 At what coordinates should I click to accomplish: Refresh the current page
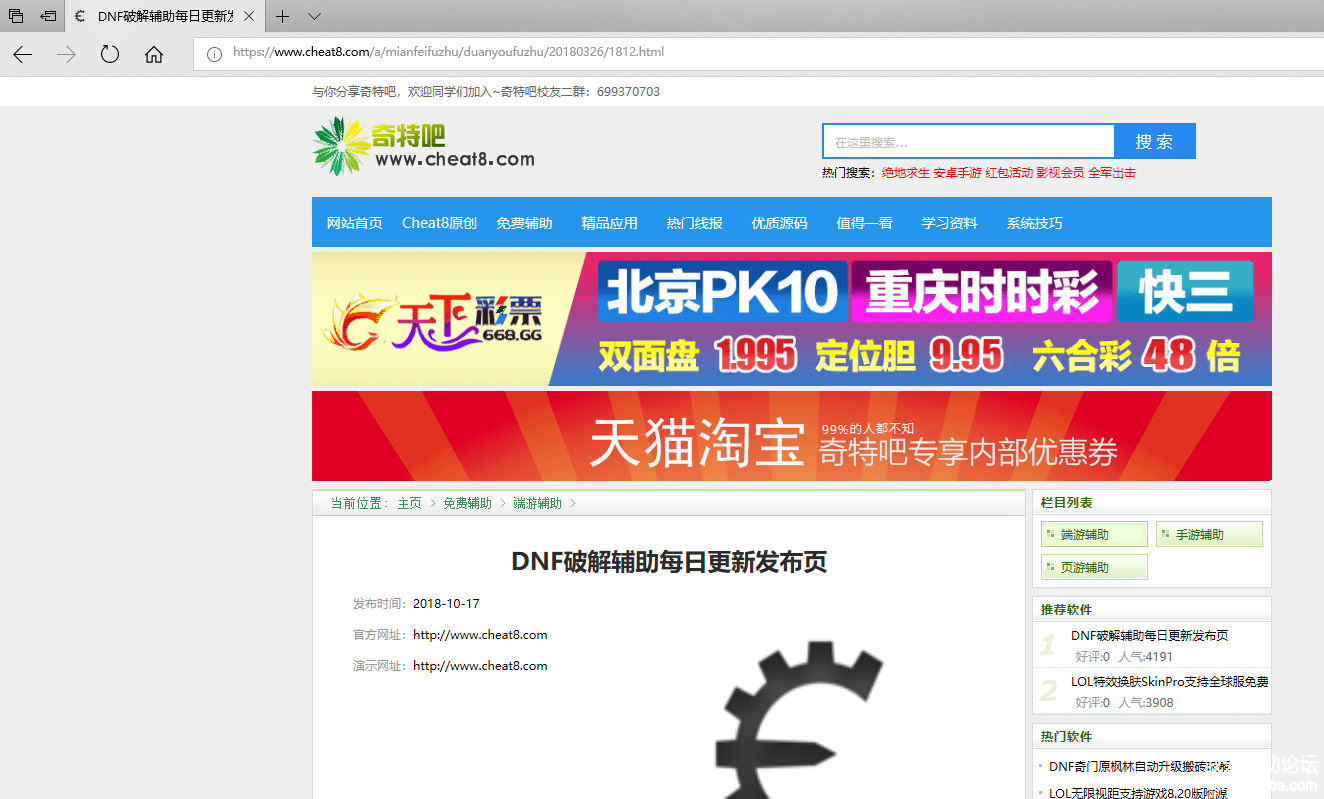[110, 54]
